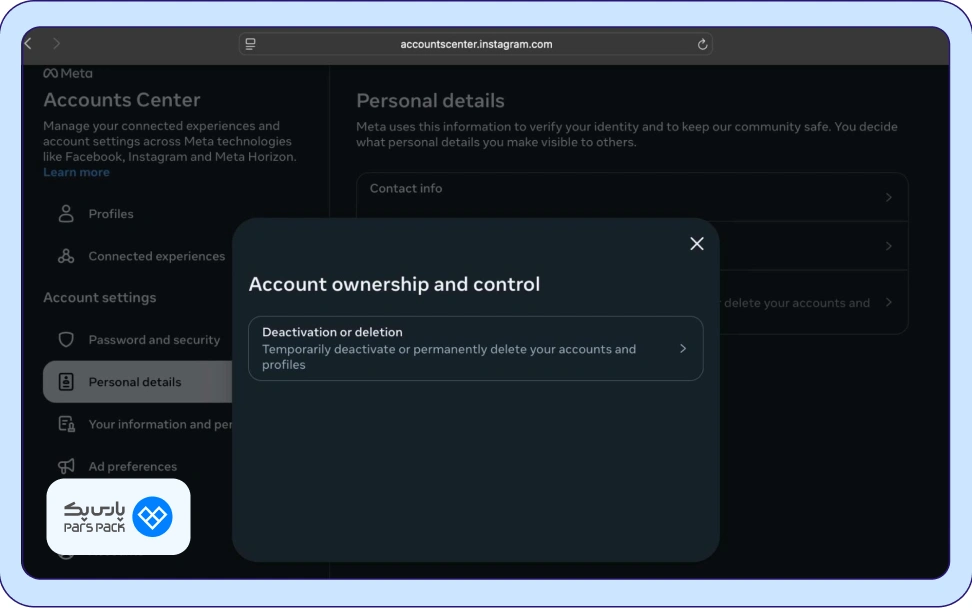Reload the page using the refresh icon

pos(702,44)
